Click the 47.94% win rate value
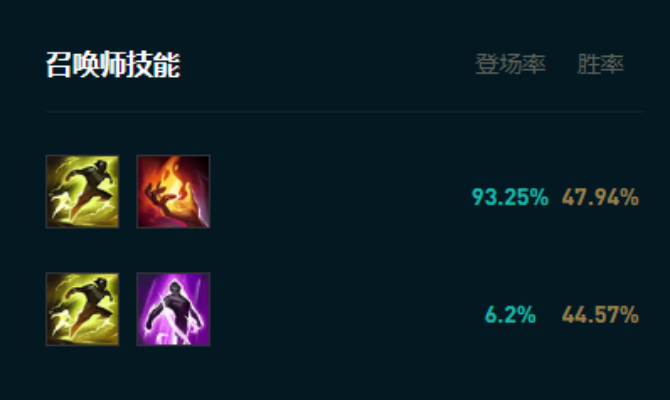Image resolution: width=670 pixels, height=400 pixels. click(x=600, y=197)
